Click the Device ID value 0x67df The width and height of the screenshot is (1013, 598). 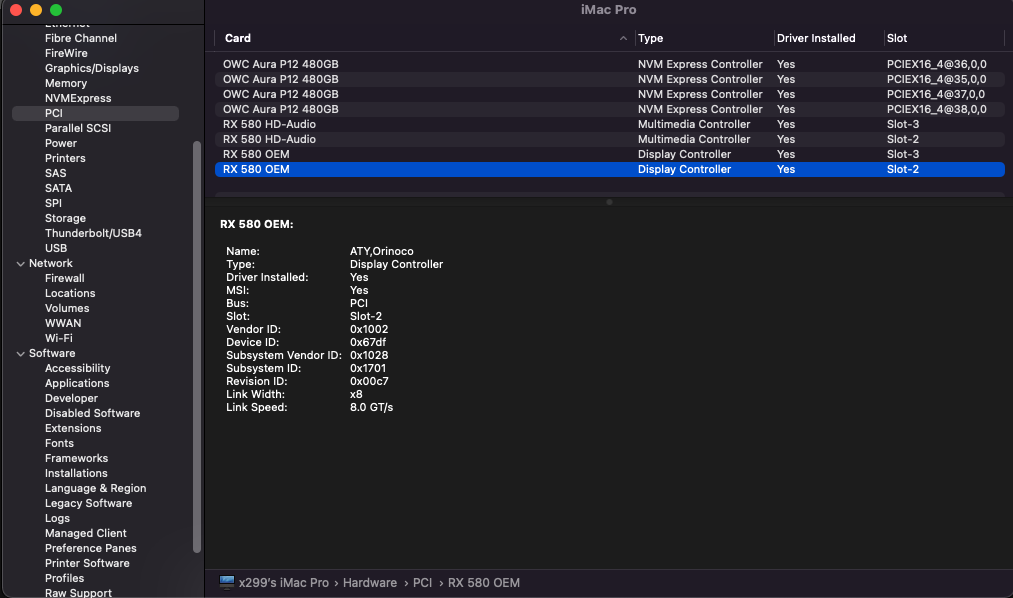point(368,342)
